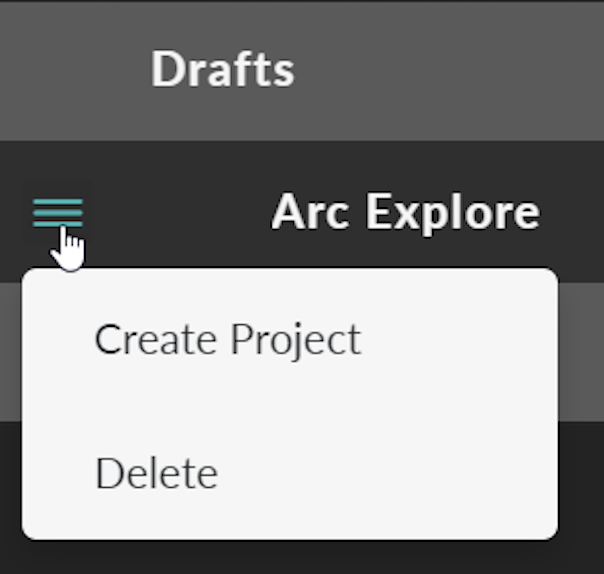Image resolution: width=604 pixels, height=574 pixels.
Task: Collapse the dropdown using the hamburger icon
Action: click(x=58, y=213)
